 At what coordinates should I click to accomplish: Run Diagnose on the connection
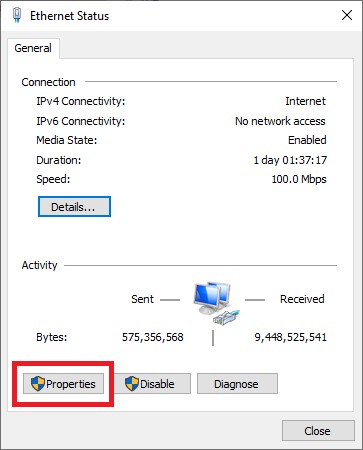click(x=237, y=384)
